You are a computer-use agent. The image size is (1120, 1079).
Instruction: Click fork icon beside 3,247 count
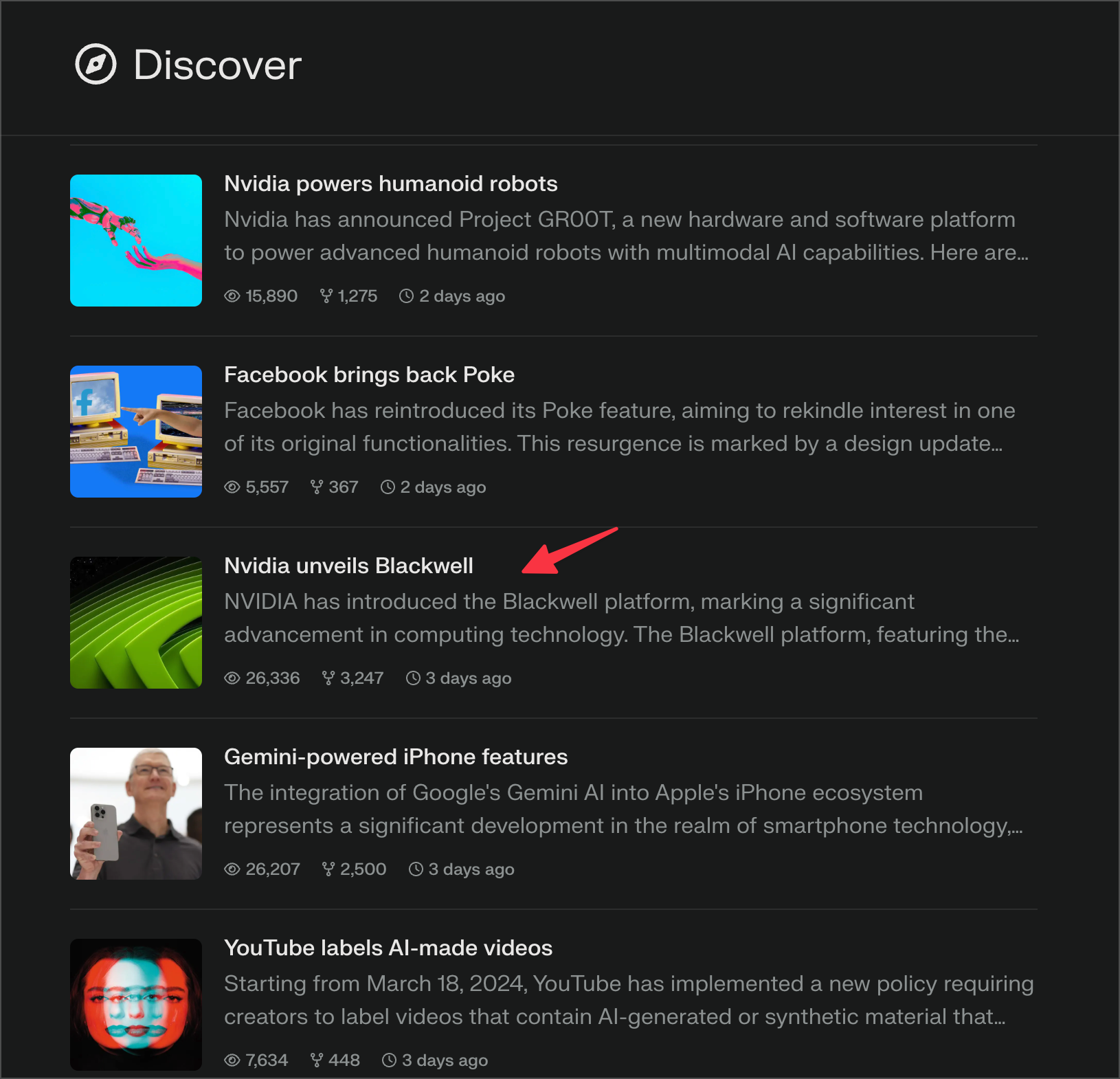click(328, 678)
